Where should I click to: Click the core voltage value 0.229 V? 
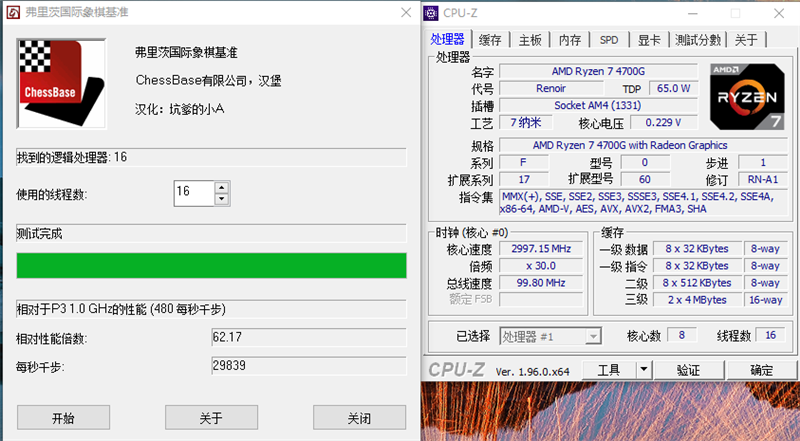coord(664,122)
